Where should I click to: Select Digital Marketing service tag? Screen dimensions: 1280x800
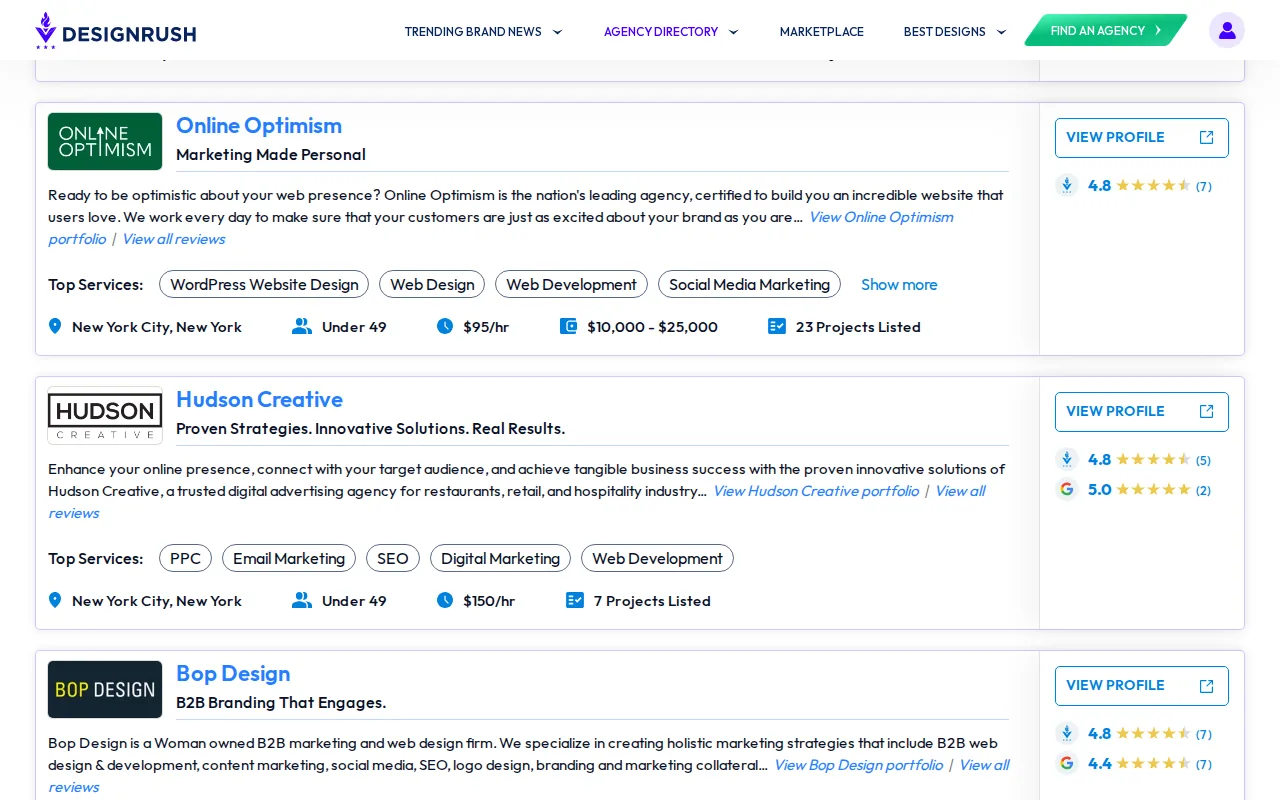click(x=500, y=558)
